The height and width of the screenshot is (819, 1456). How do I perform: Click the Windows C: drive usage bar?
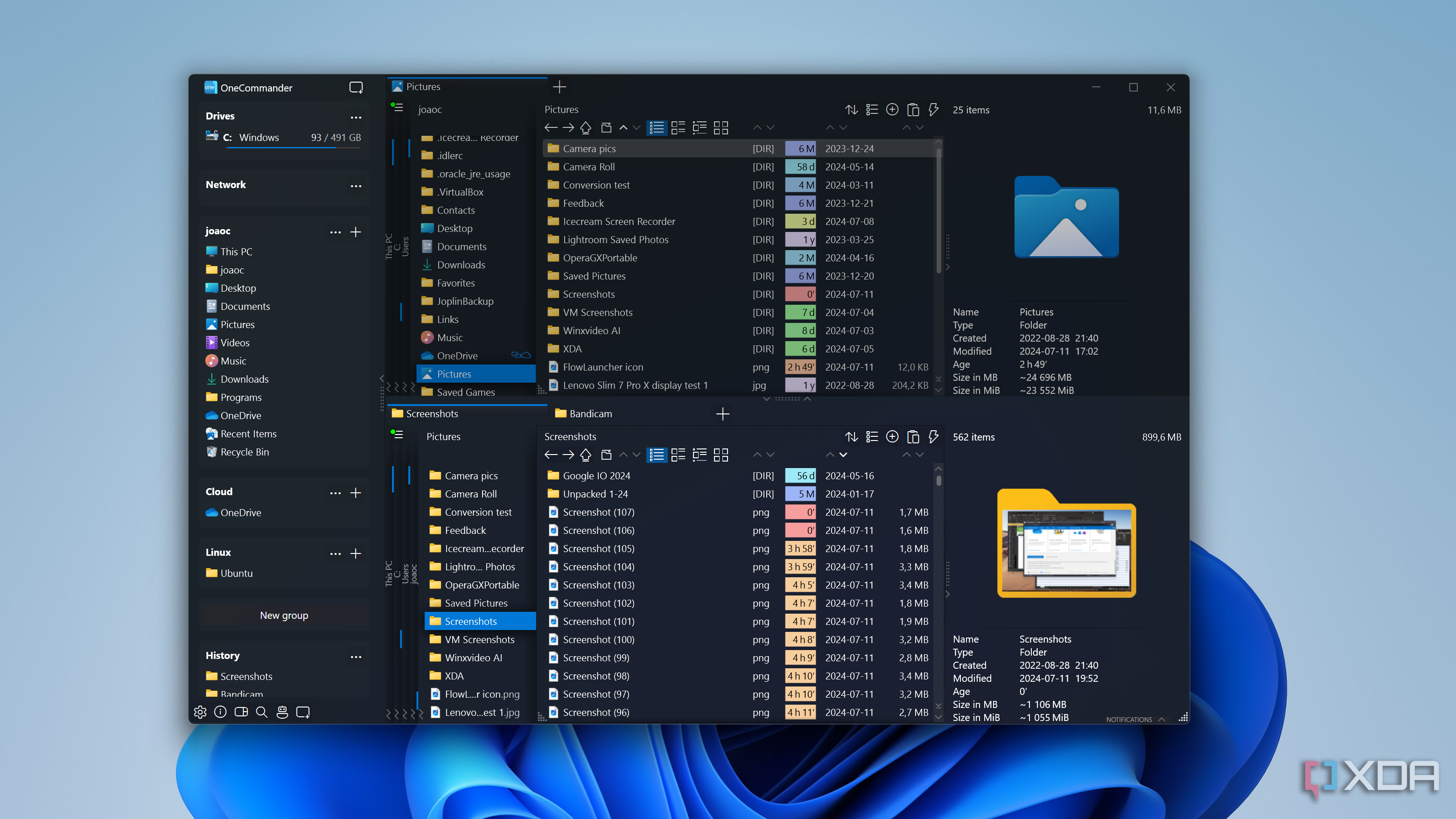293,147
